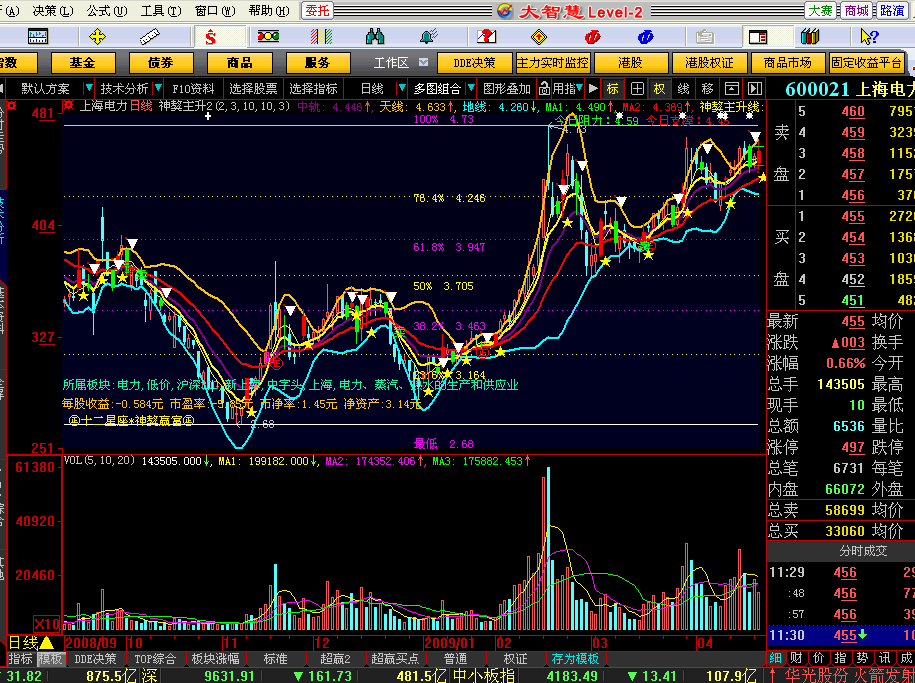Click the crosshair grid 田 icon
The width and height of the screenshot is (915, 683).
point(637,89)
